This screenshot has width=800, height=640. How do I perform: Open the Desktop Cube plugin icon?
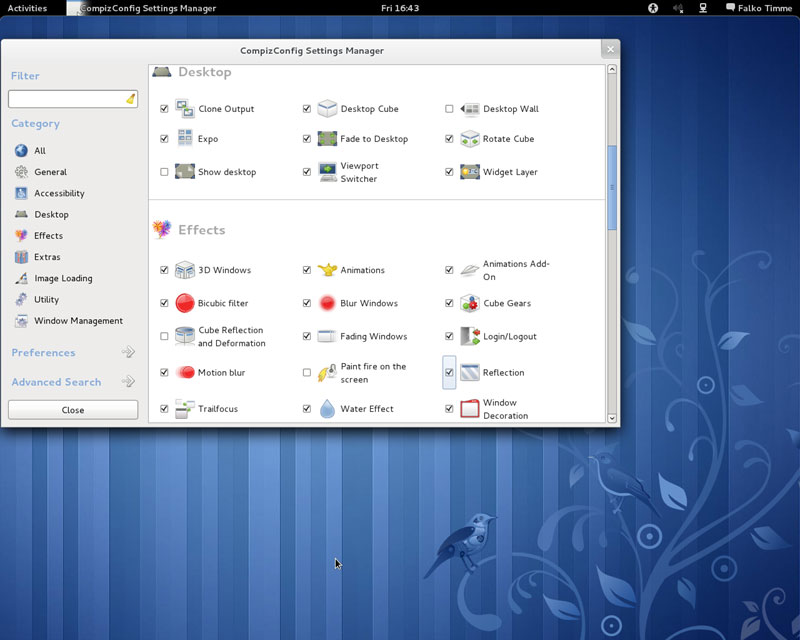click(327, 109)
